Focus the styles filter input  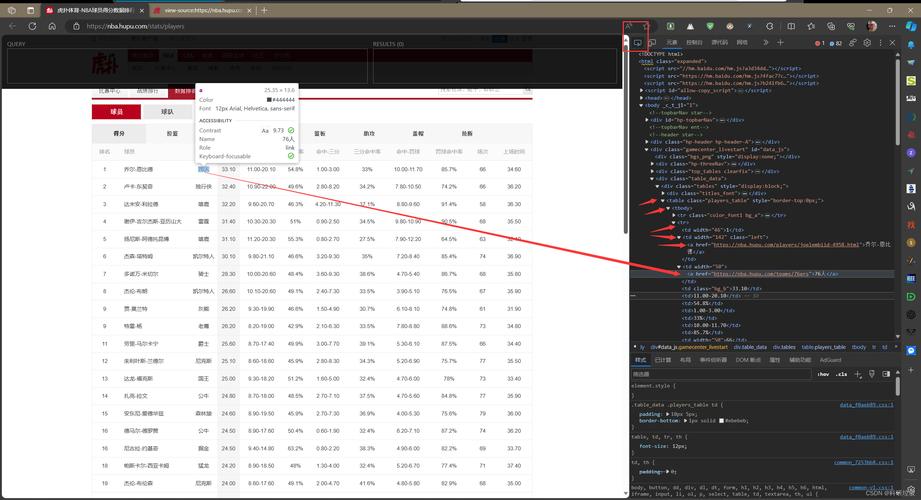click(x=721, y=374)
